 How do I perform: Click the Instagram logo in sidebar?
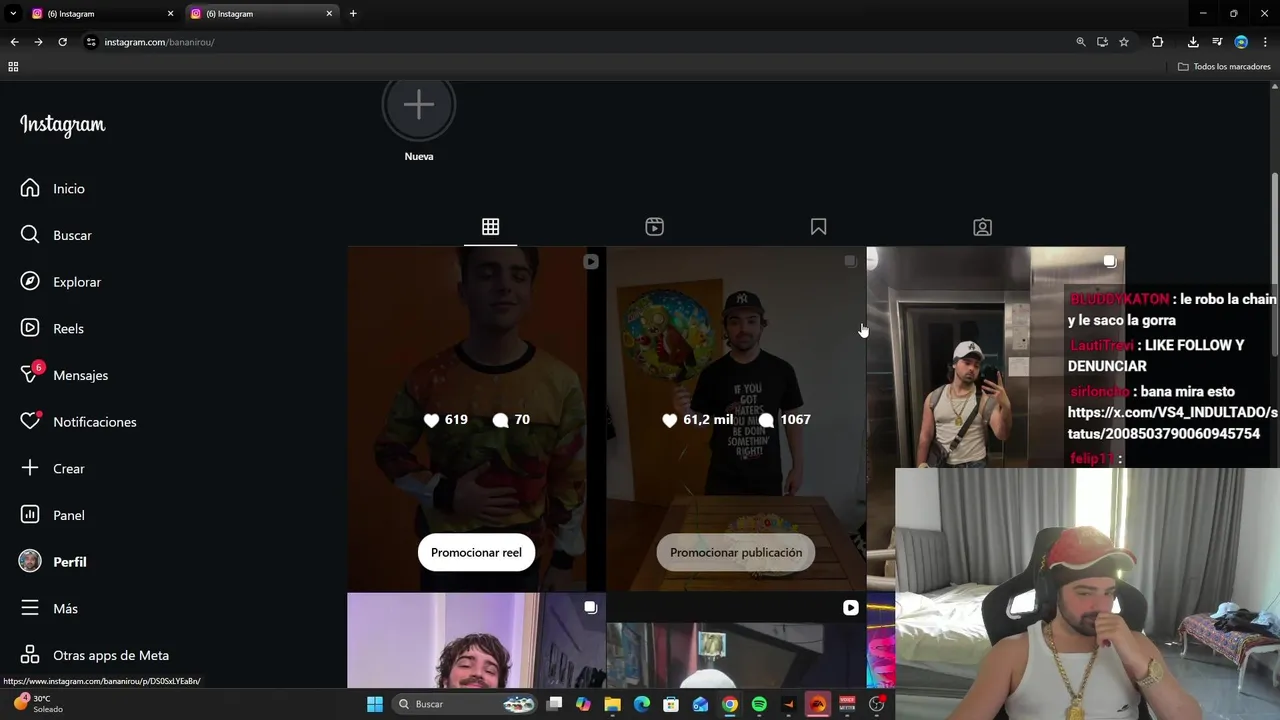coord(62,125)
